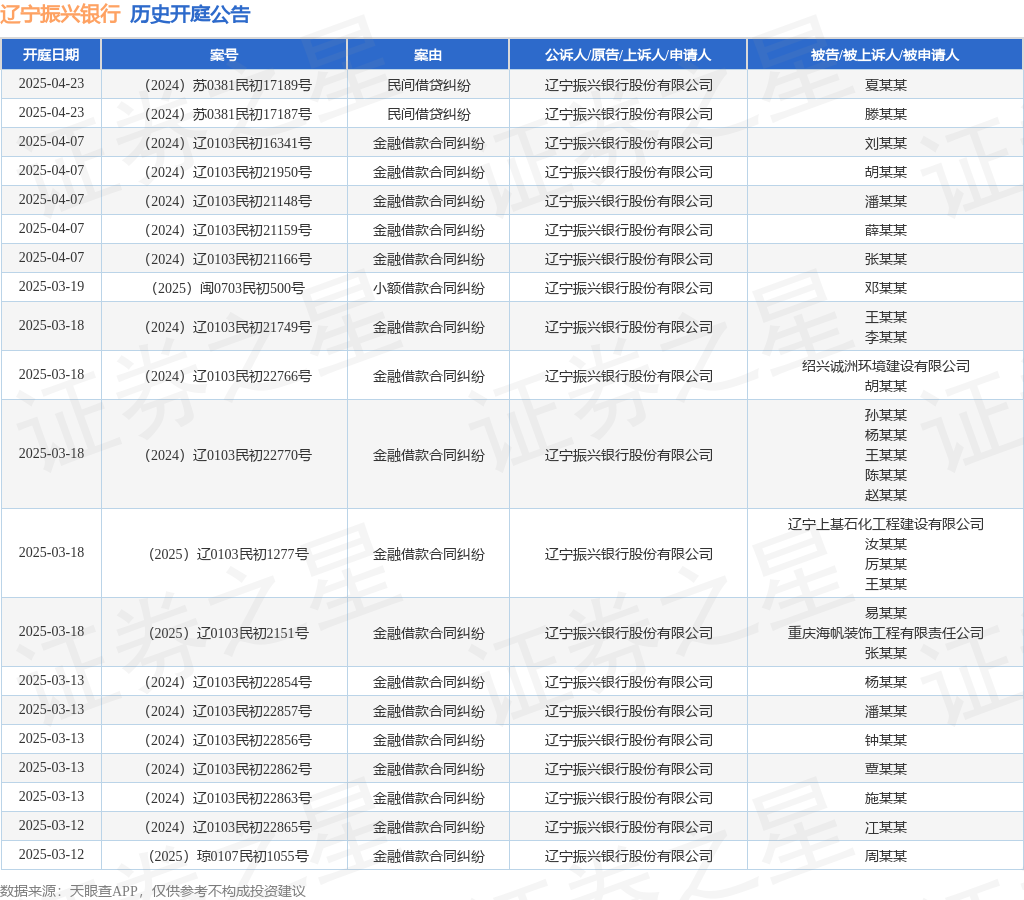Screen dimensions: 1024x900
Task: Click 民间借贷纠纷 in the 17189号 row
Action: [428, 86]
